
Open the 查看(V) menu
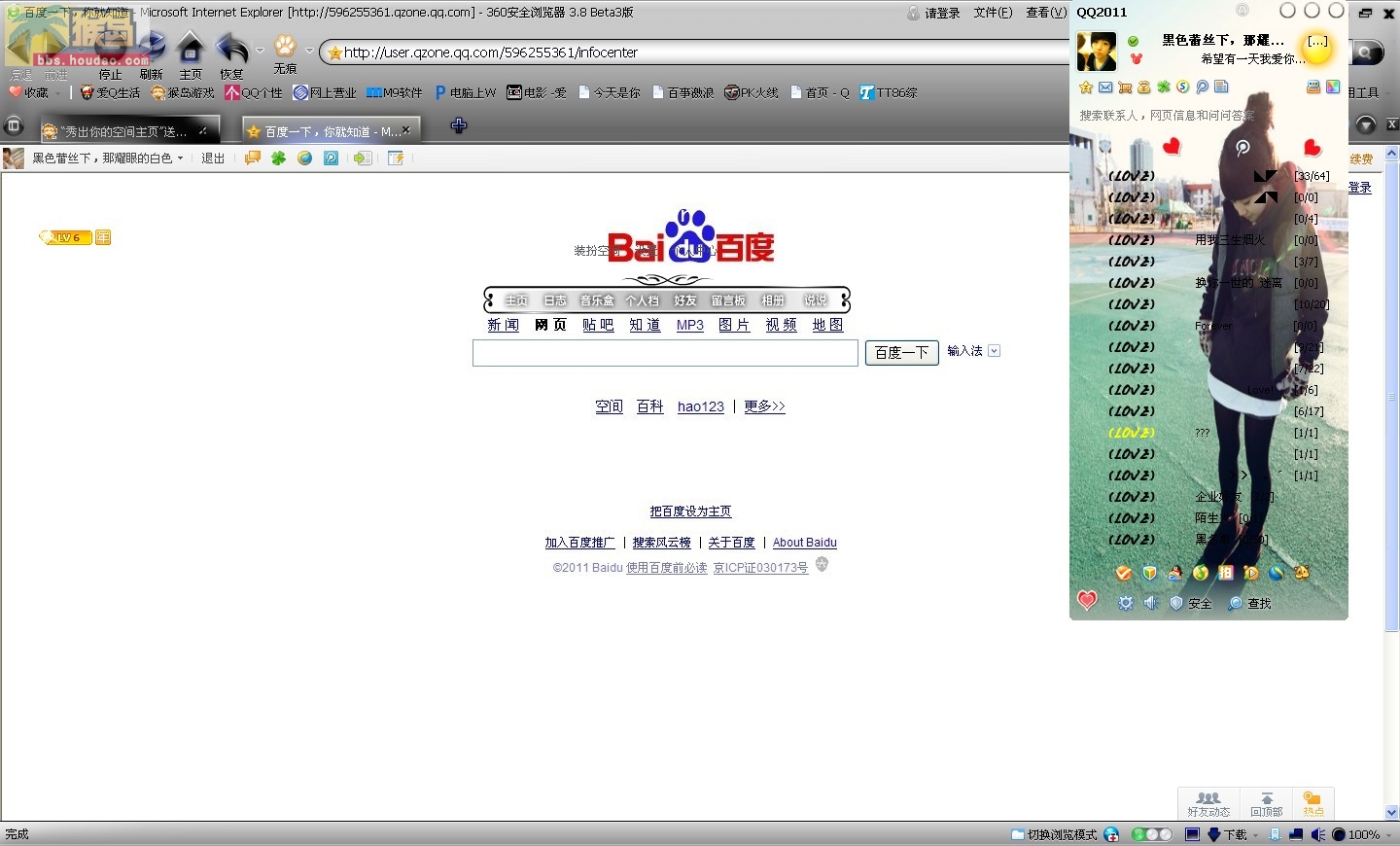[x=1046, y=13]
